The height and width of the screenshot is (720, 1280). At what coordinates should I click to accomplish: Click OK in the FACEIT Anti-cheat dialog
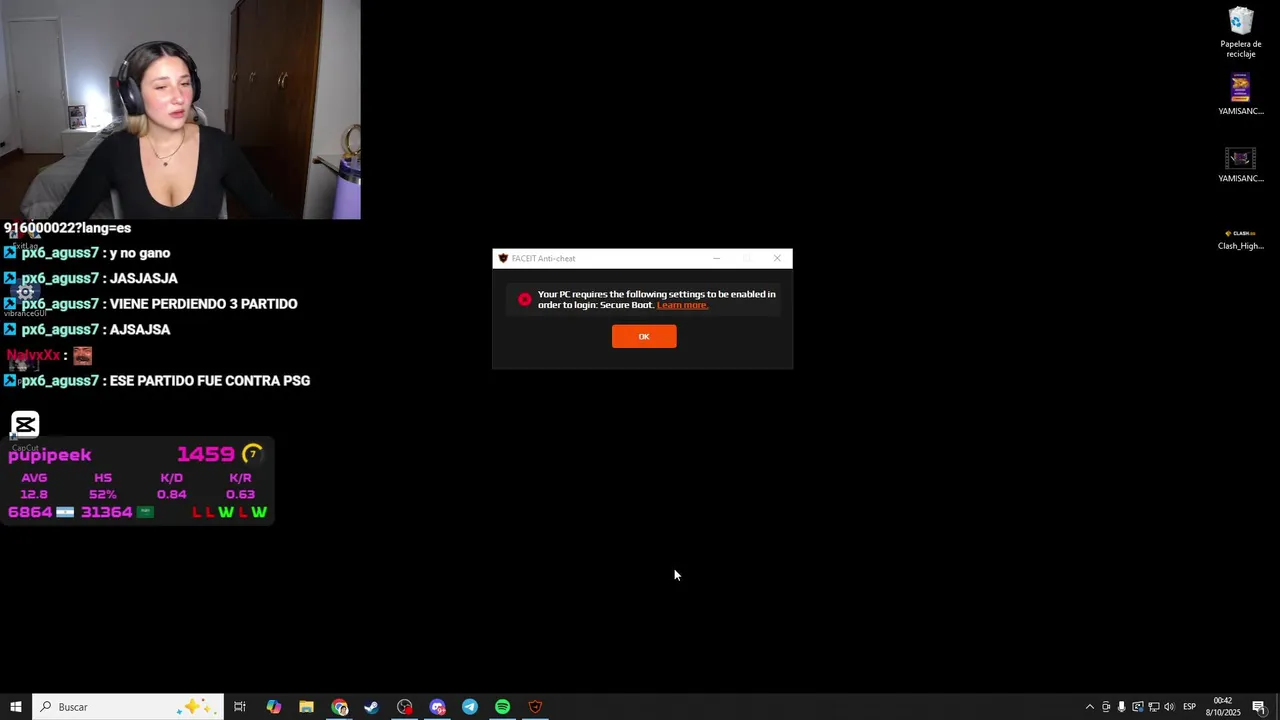pyautogui.click(x=644, y=336)
